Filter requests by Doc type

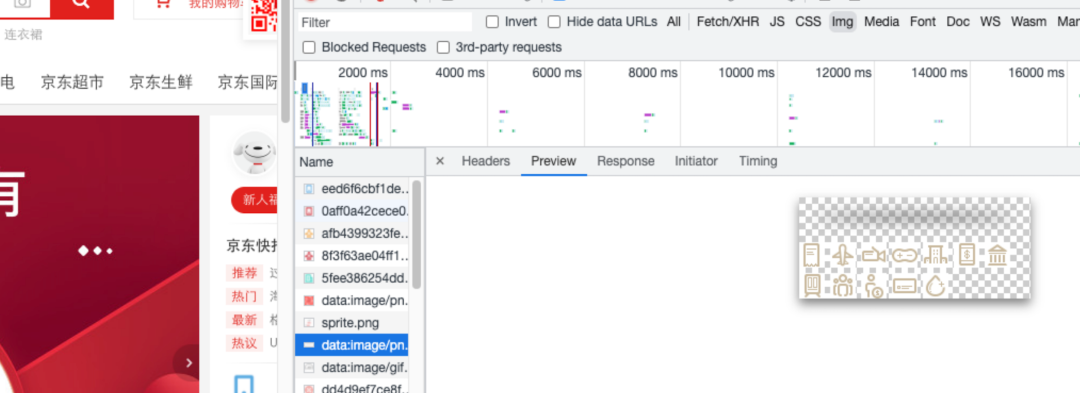coord(957,22)
